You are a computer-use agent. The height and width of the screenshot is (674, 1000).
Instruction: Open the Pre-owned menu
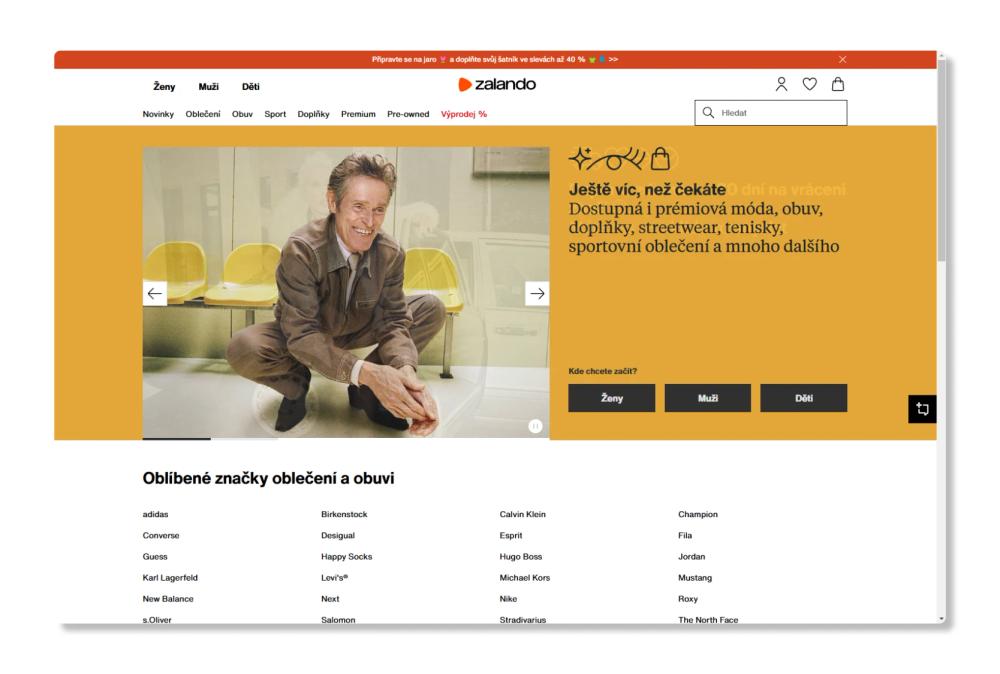coord(408,114)
